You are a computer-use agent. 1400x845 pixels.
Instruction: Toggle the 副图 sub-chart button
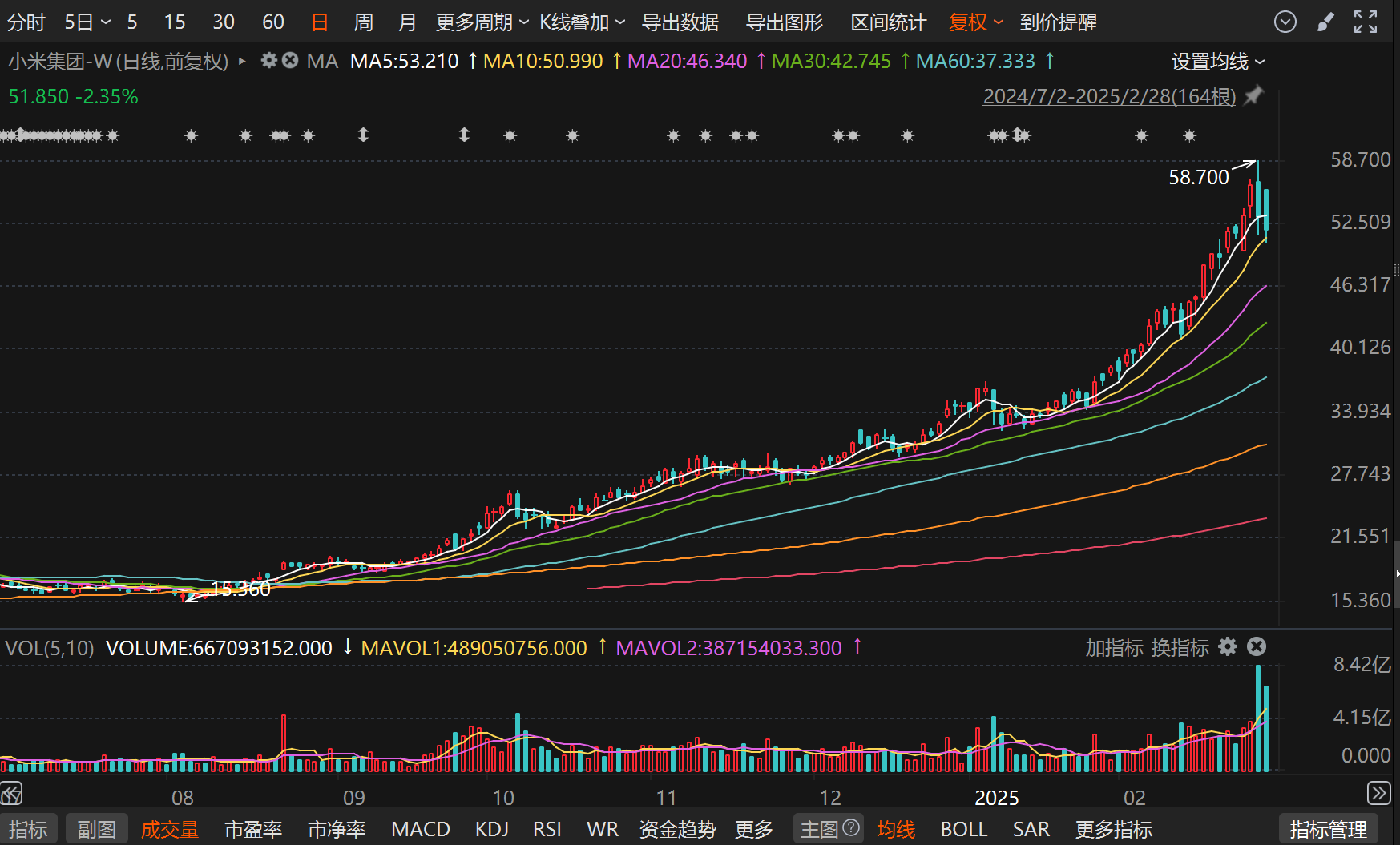(97, 829)
